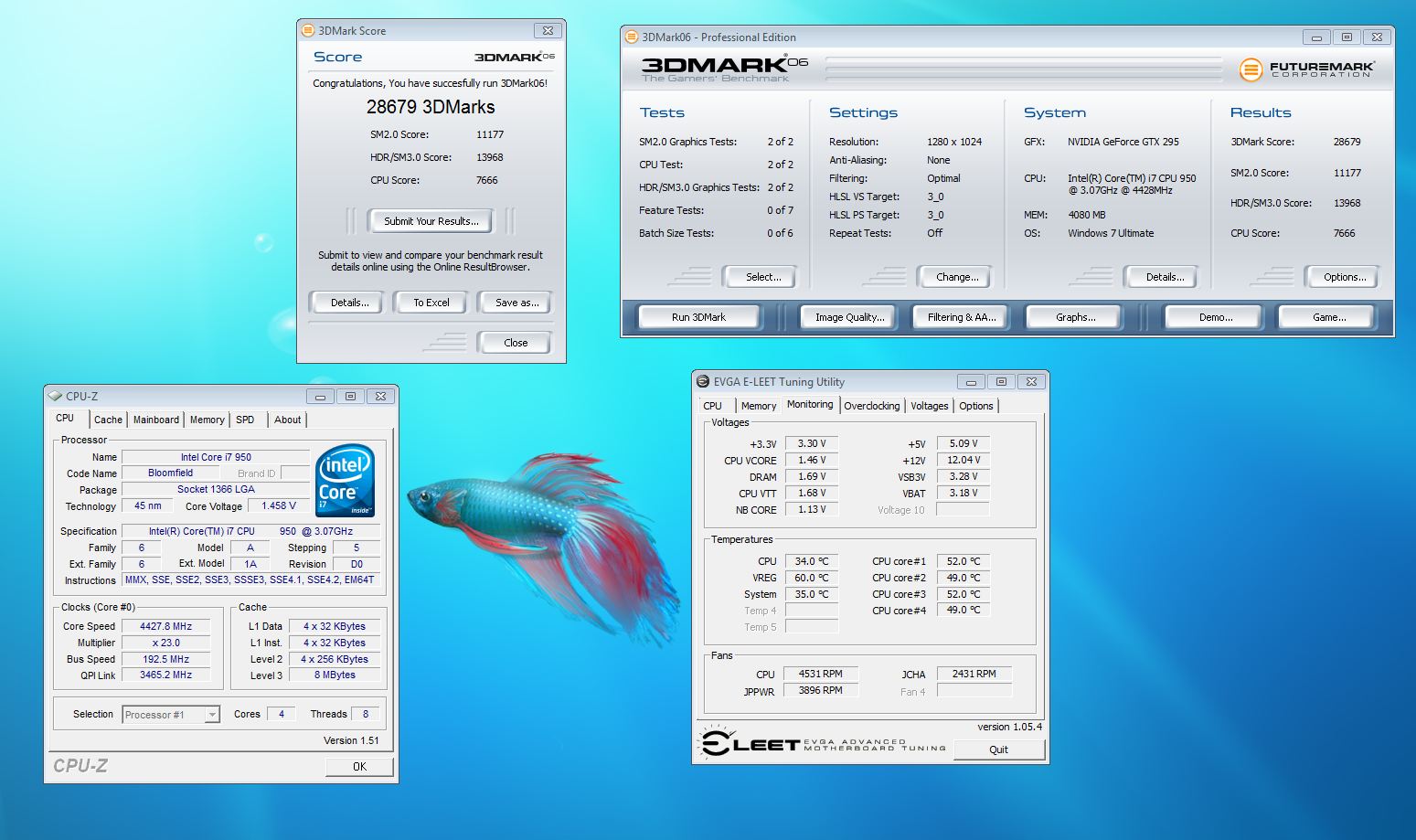Click the E-LEET logo at bottom
This screenshot has width=1416, height=840.
(822, 743)
